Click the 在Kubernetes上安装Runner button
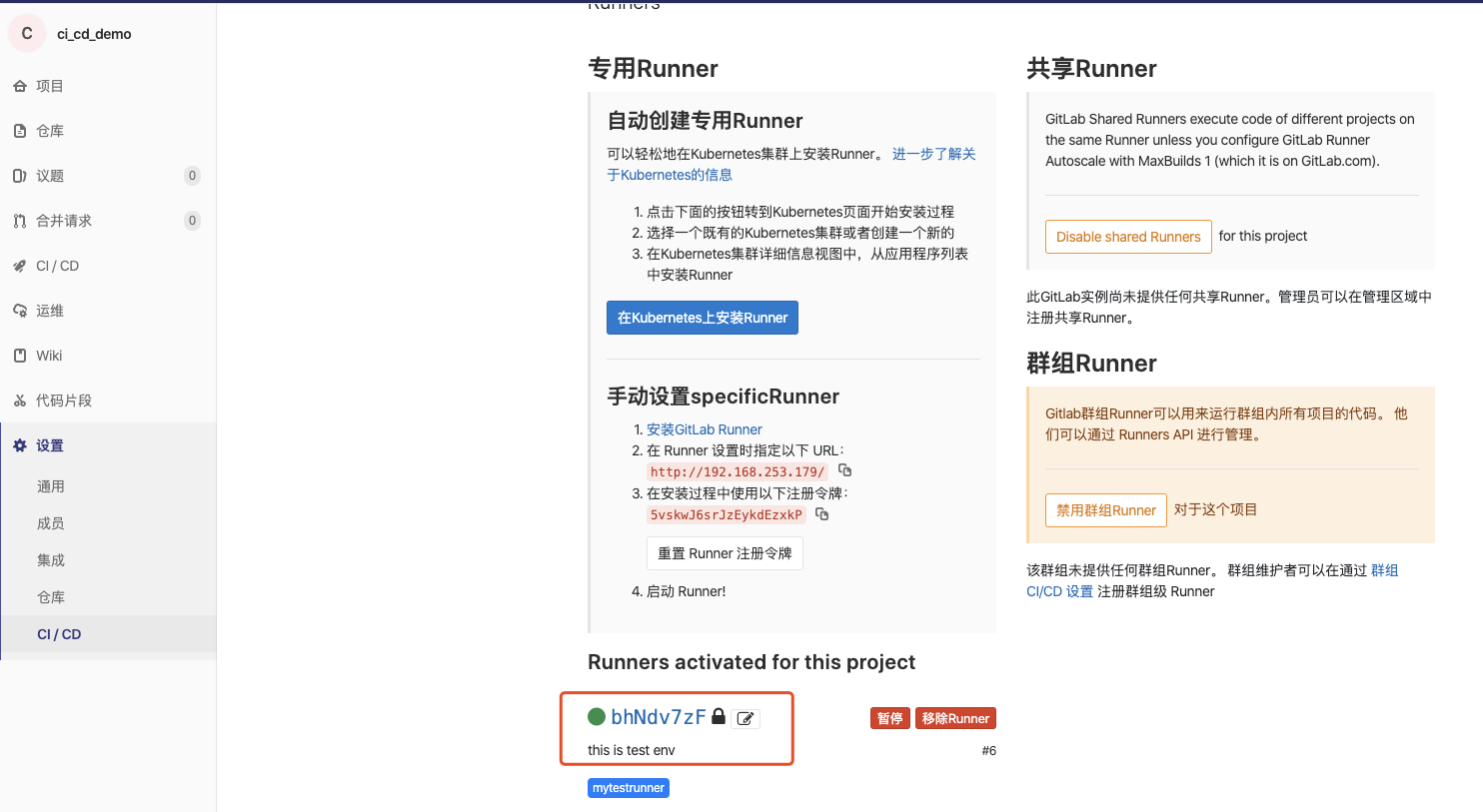The height and width of the screenshot is (812, 1483). [x=703, y=318]
